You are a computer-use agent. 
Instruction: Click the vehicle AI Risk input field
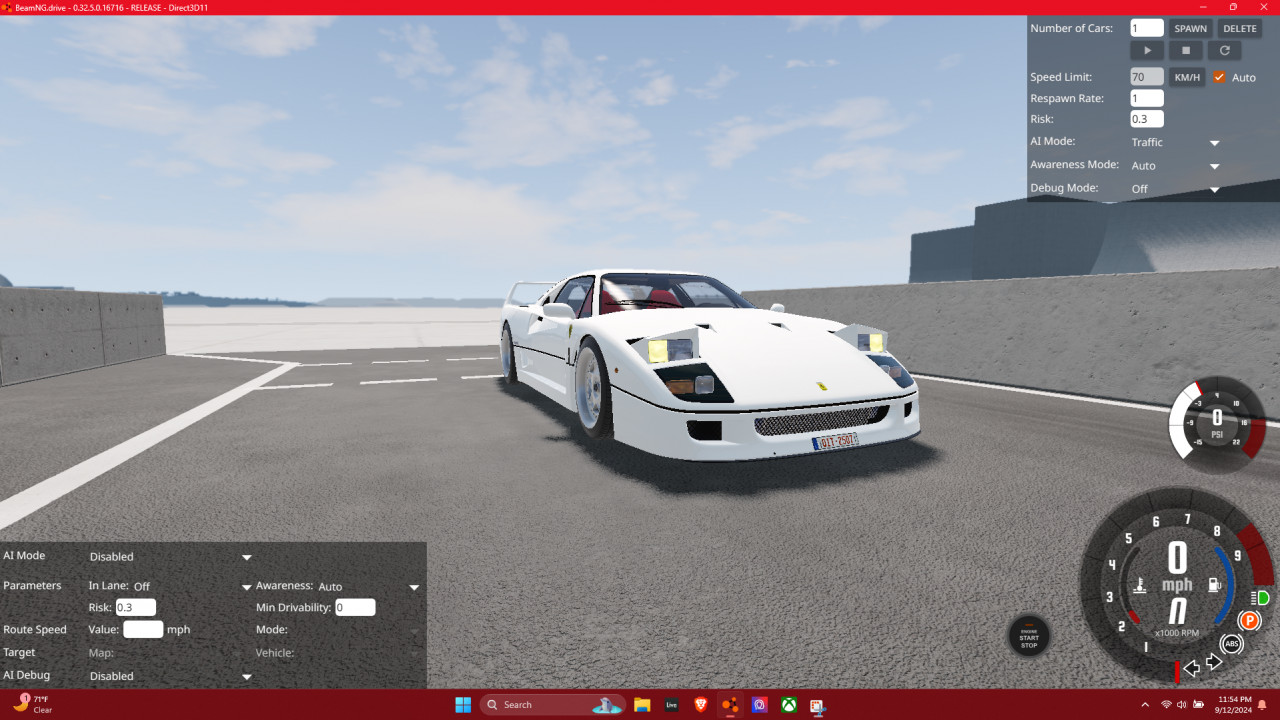[x=136, y=607]
